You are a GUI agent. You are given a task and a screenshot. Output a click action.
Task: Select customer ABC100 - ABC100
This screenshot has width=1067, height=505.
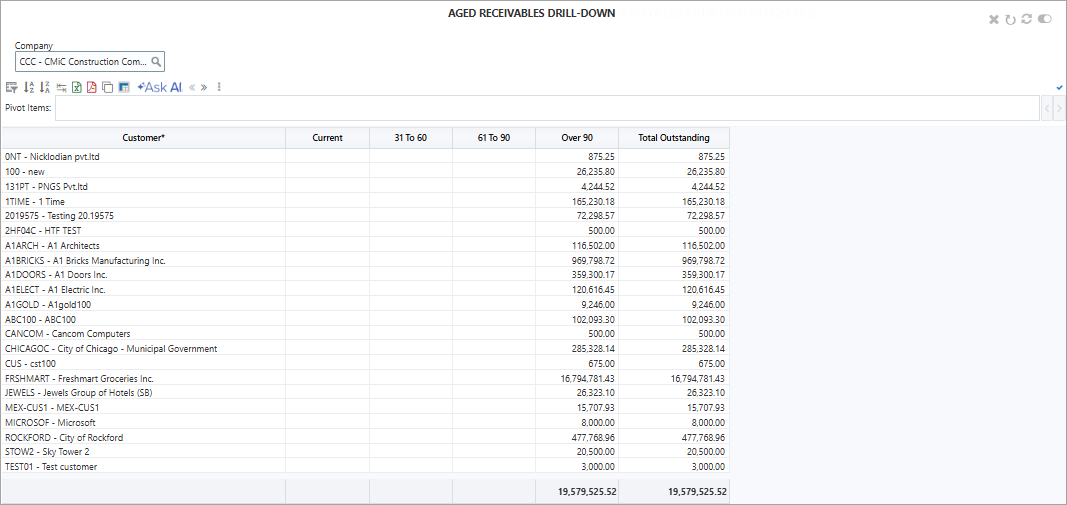tap(40, 319)
